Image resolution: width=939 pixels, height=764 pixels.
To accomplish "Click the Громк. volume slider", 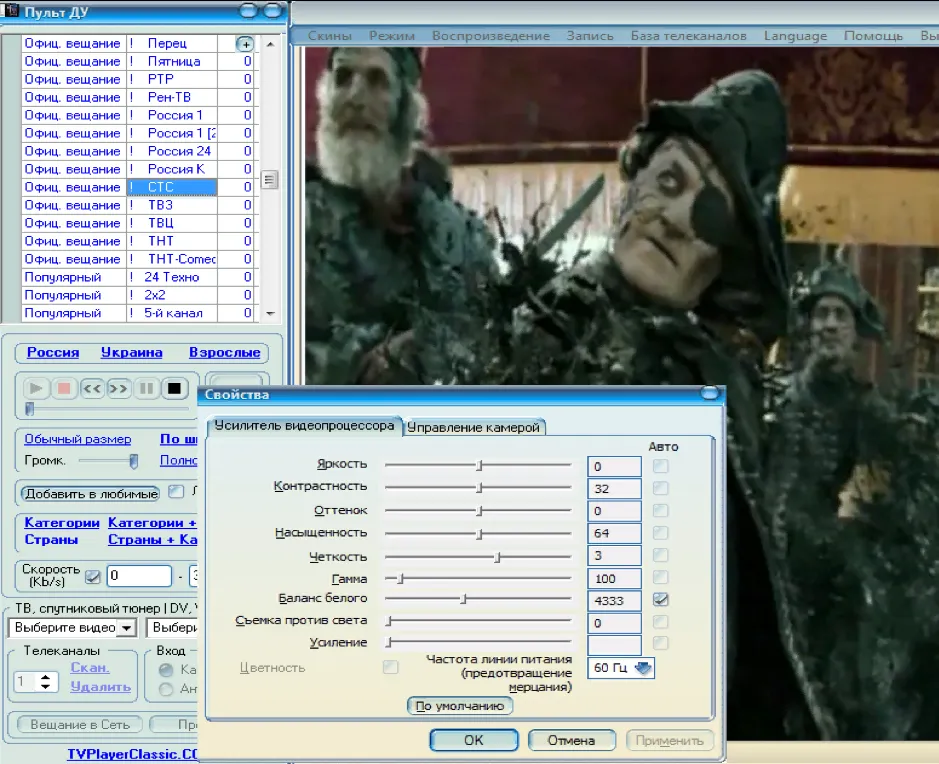I will 108,460.
